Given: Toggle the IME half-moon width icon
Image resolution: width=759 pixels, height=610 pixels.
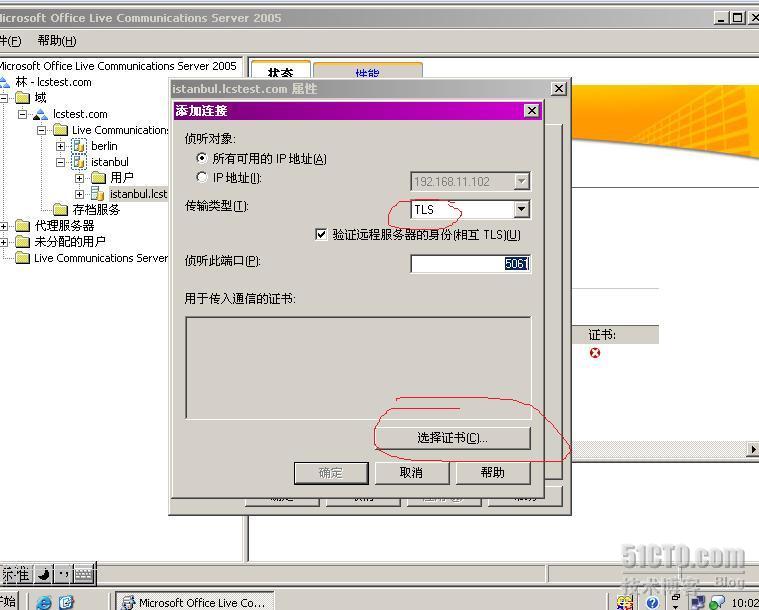Looking at the screenshot, I should (x=44, y=575).
